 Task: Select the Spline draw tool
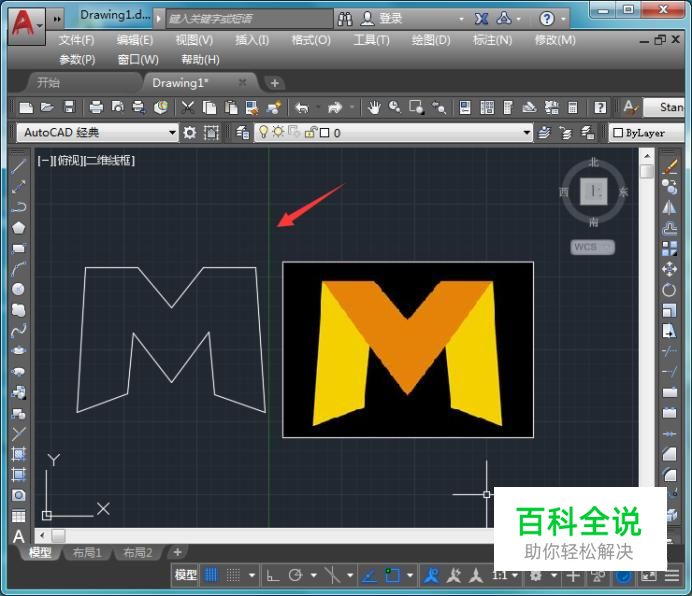tap(18, 330)
